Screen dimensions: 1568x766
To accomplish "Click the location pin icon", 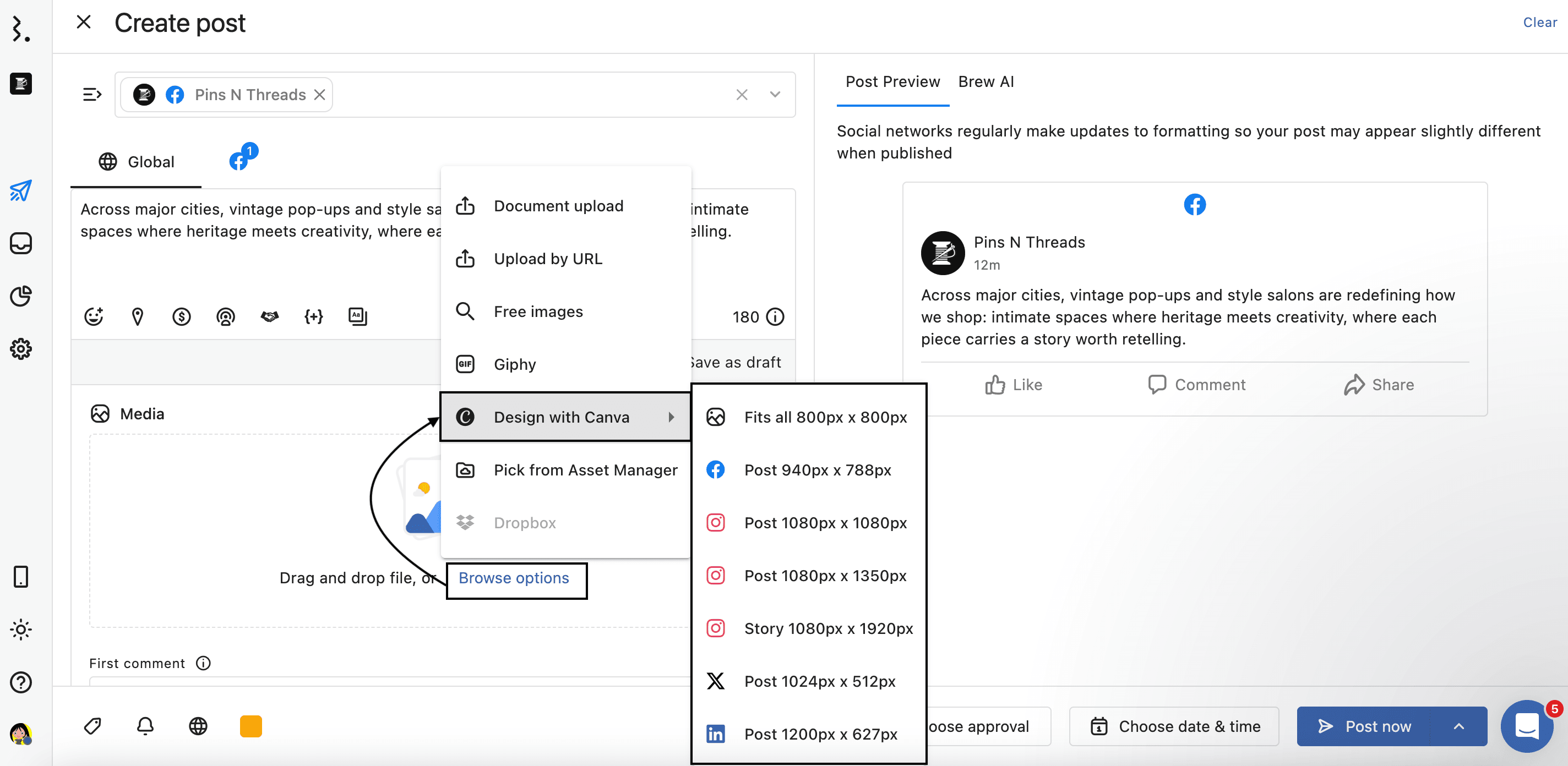I will click(138, 316).
